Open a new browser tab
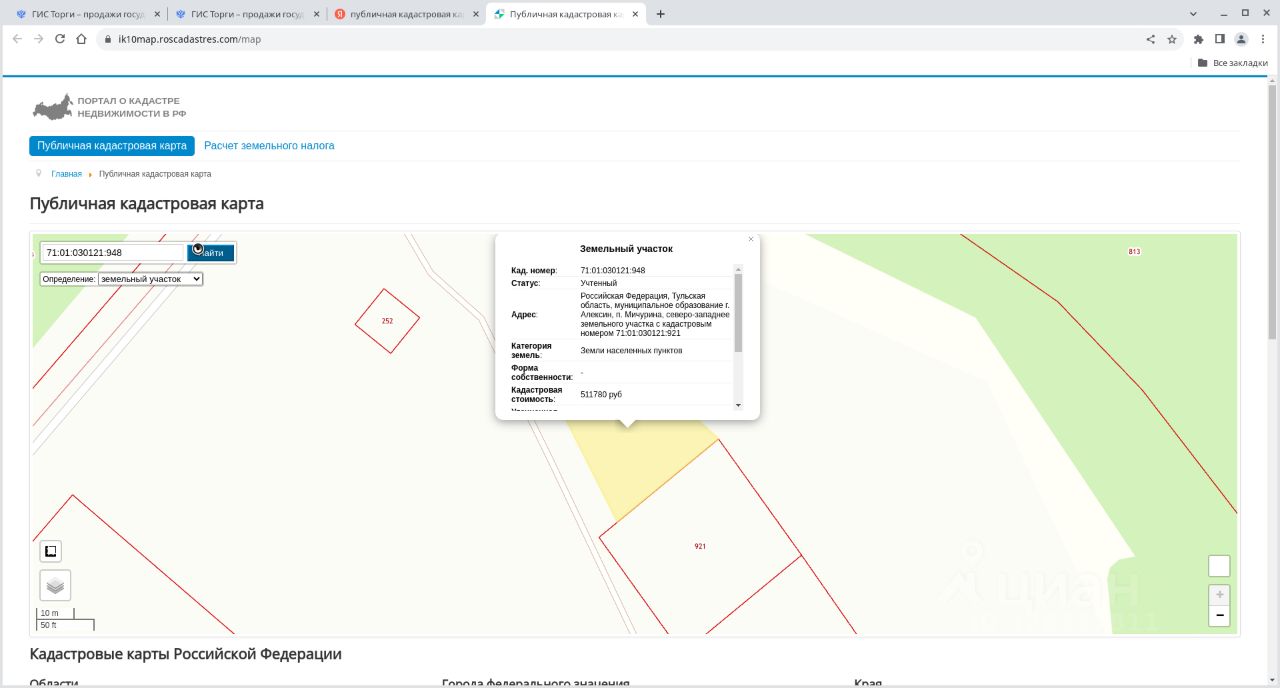Viewport: 1280px width, 688px height. (660, 14)
